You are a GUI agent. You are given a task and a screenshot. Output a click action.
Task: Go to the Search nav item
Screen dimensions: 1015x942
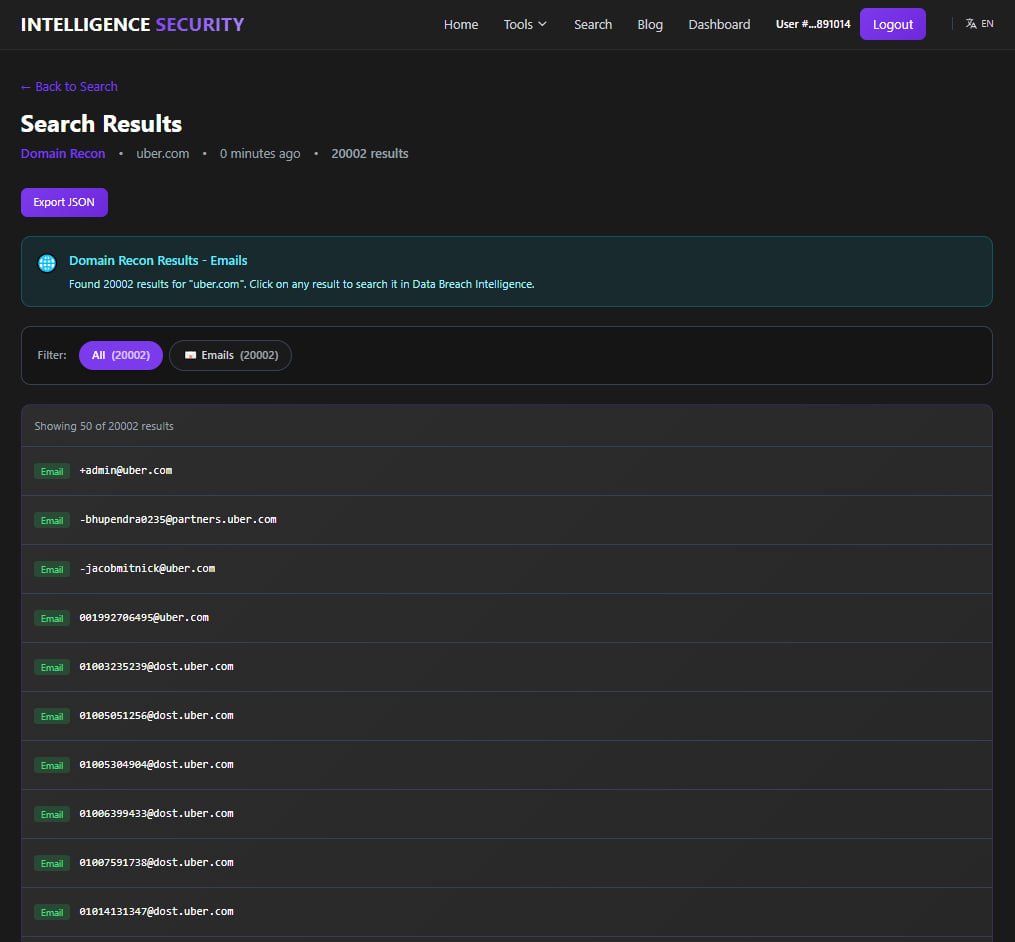pos(592,25)
